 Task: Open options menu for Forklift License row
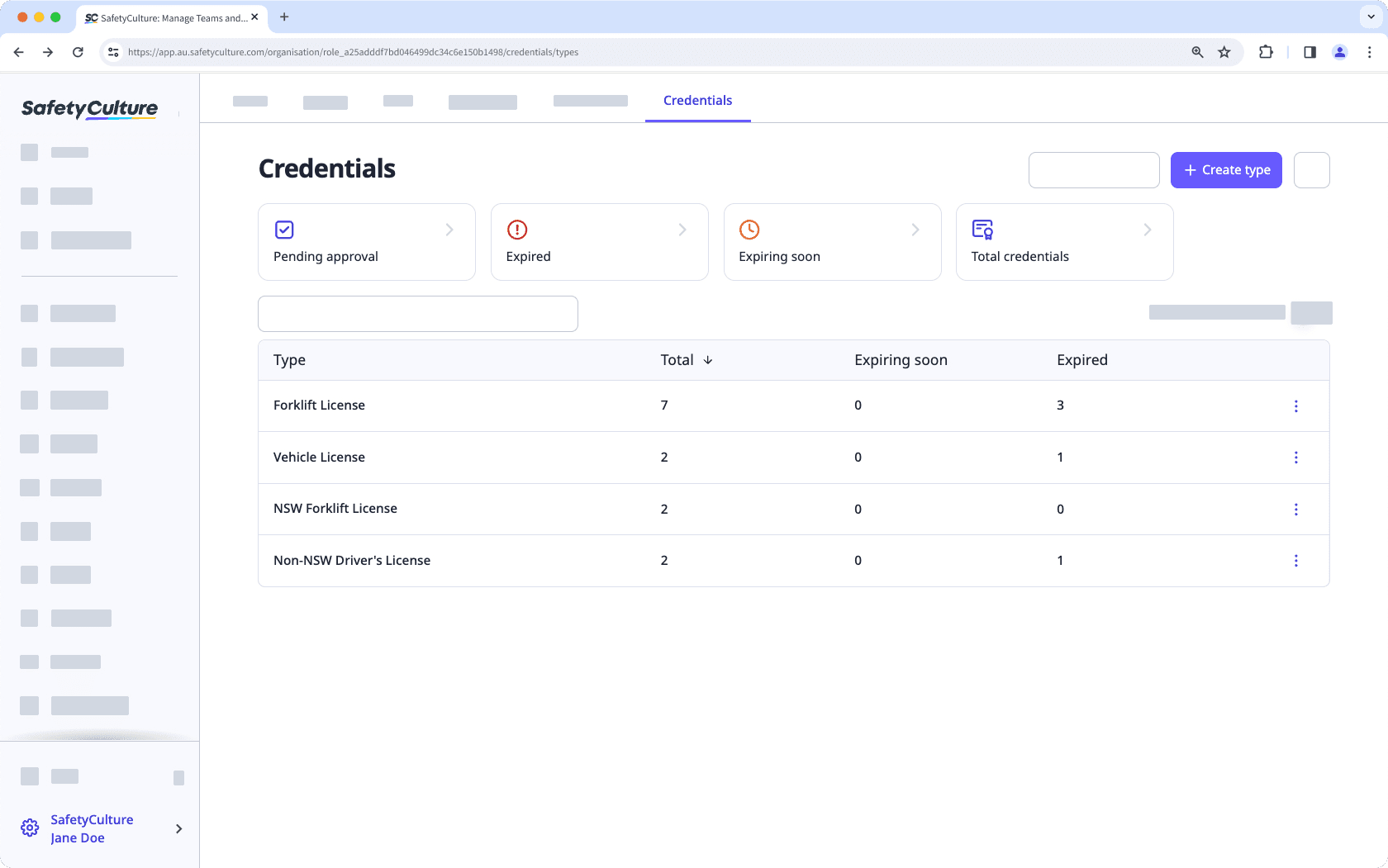1295,406
